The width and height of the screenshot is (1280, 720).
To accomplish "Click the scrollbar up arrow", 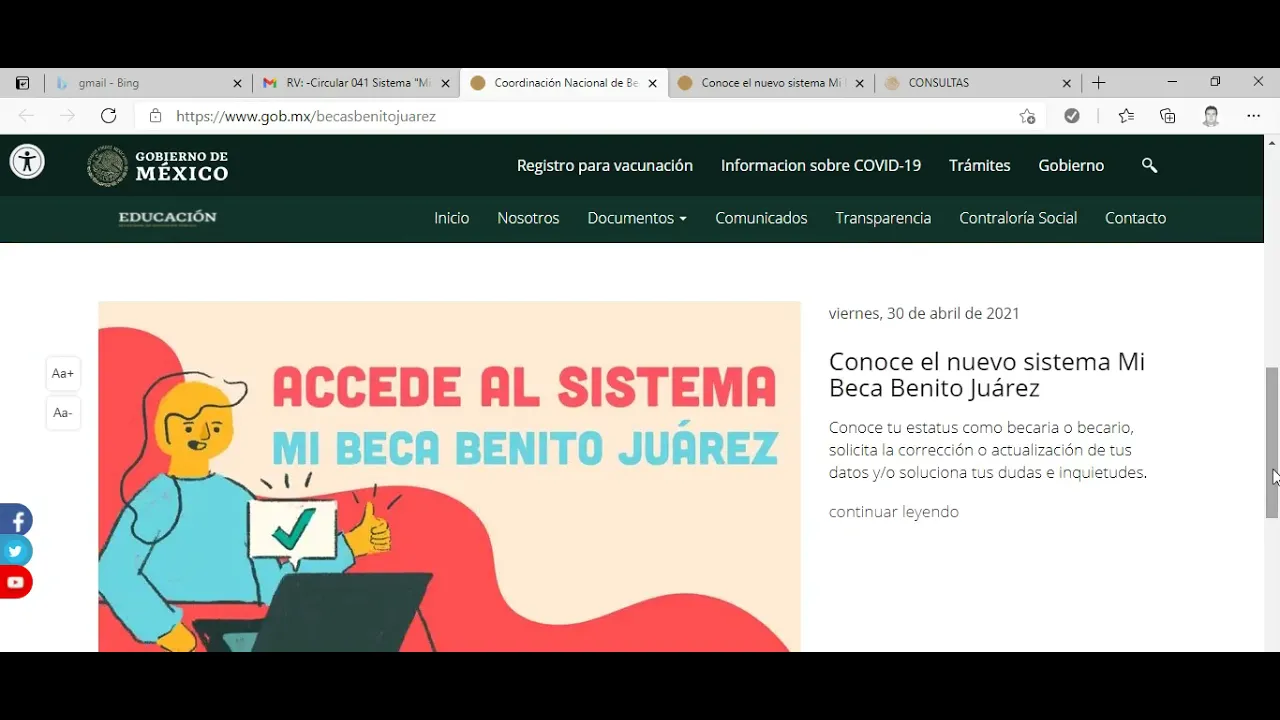I will coord(1272,143).
